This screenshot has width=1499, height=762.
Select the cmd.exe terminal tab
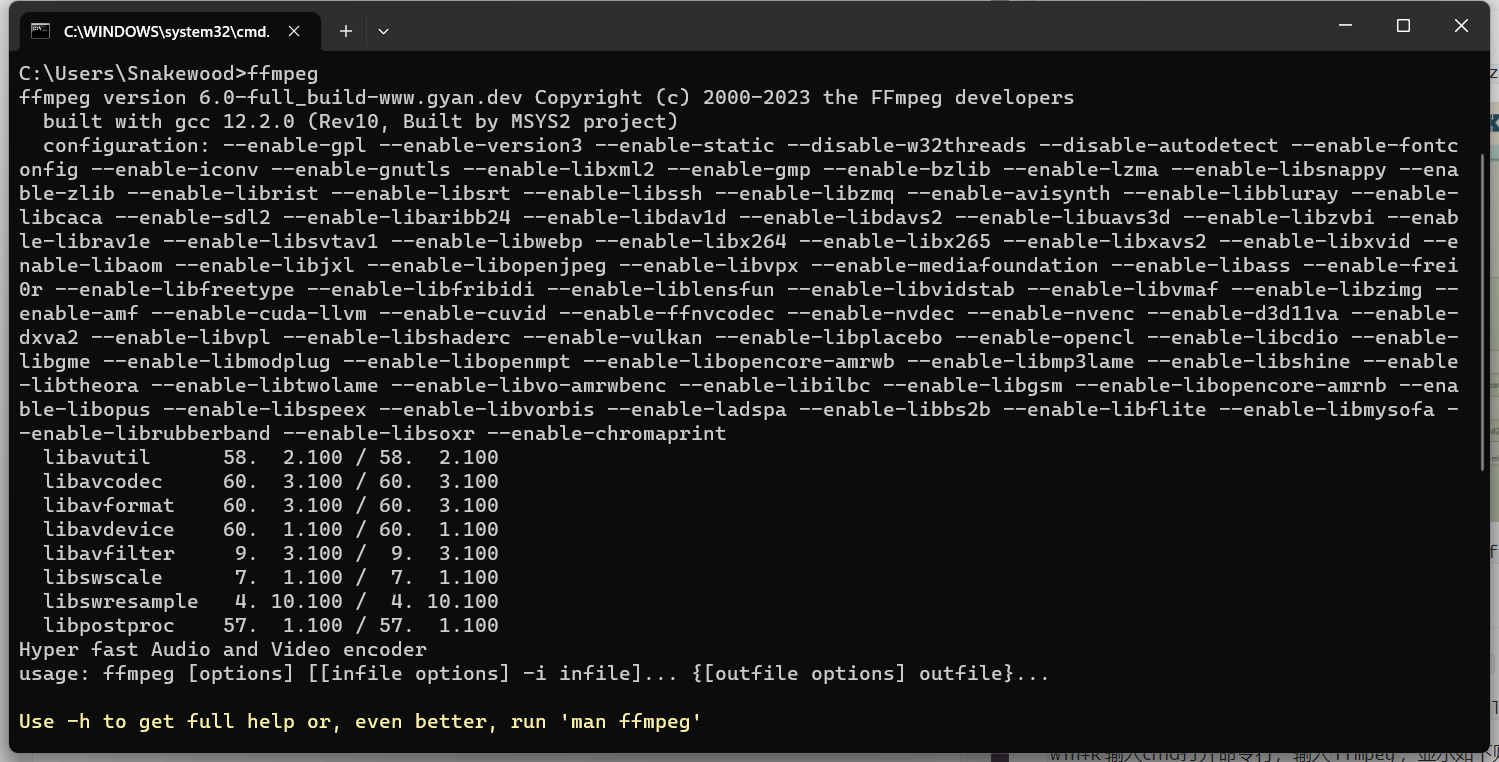pos(169,31)
